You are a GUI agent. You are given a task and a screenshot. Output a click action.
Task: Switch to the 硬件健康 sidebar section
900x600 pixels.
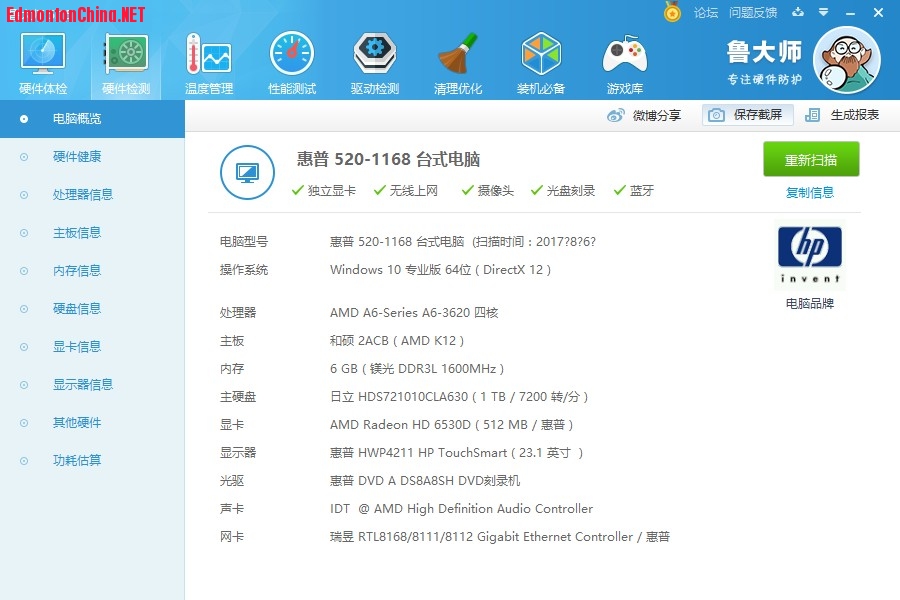click(x=77, y=157)
